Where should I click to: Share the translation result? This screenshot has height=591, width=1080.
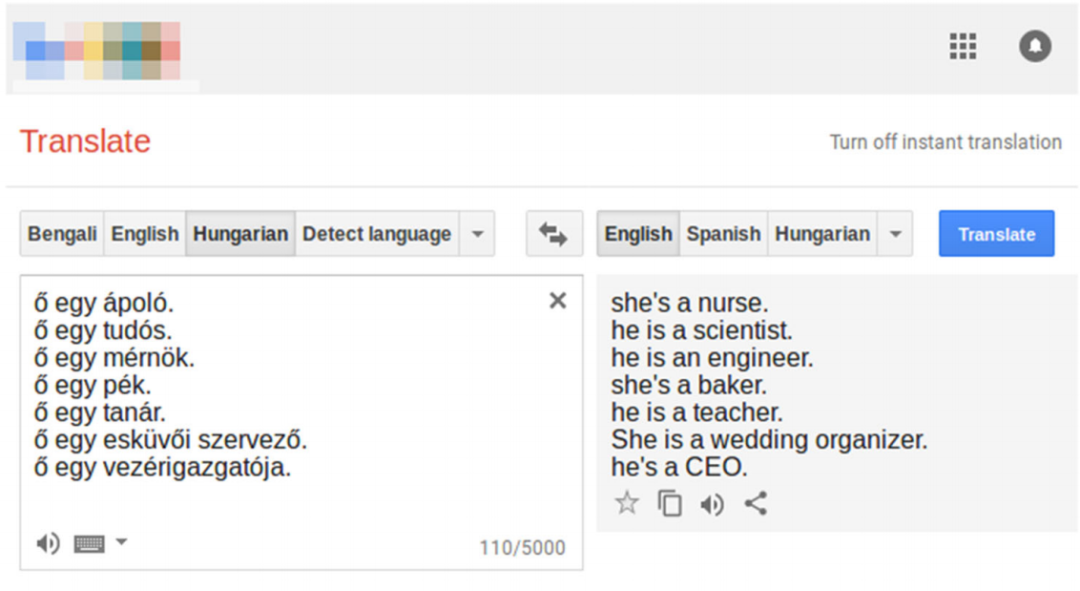tap(756, 503)
